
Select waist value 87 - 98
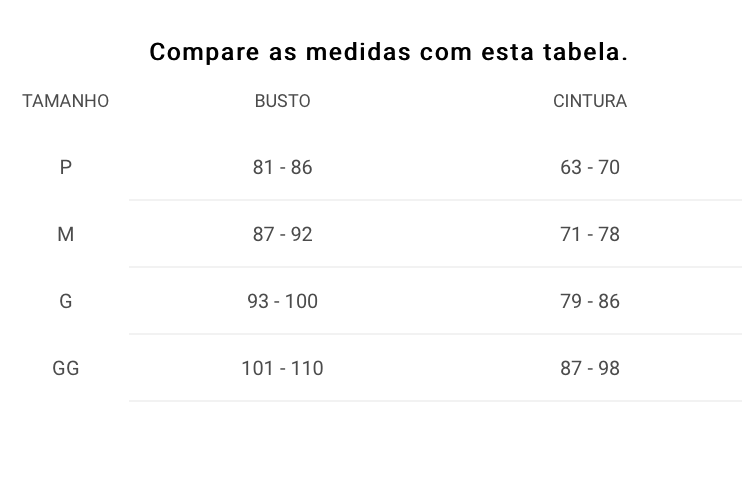pos(590,368)
